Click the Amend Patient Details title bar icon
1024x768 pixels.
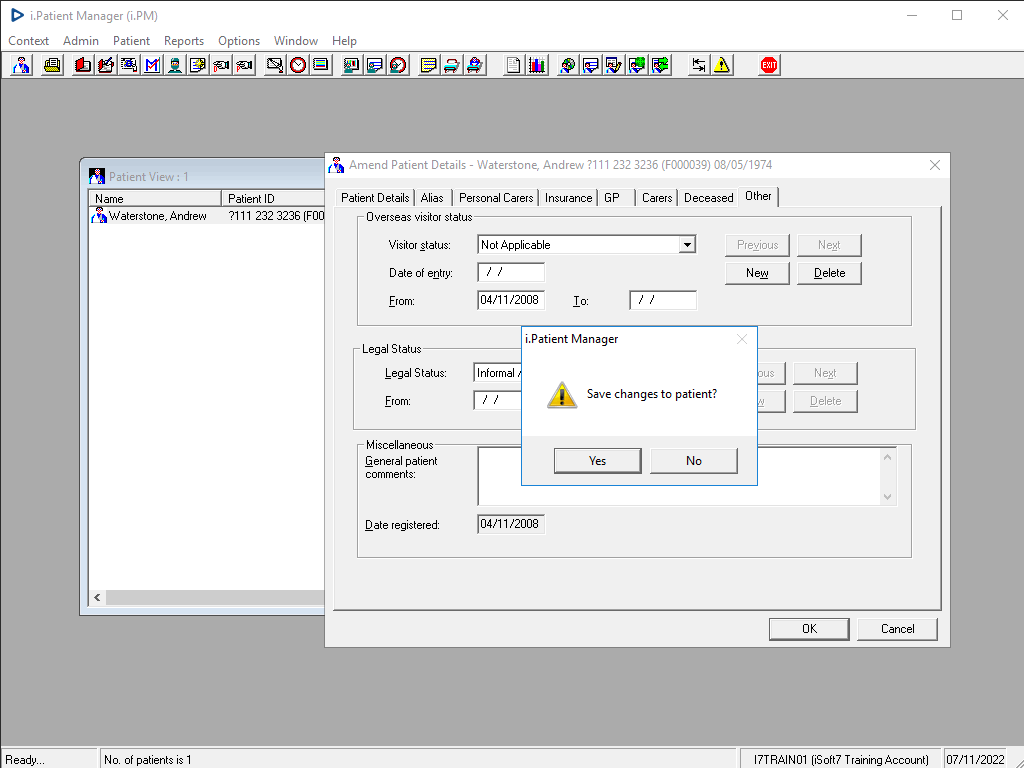tap(336, 165)
